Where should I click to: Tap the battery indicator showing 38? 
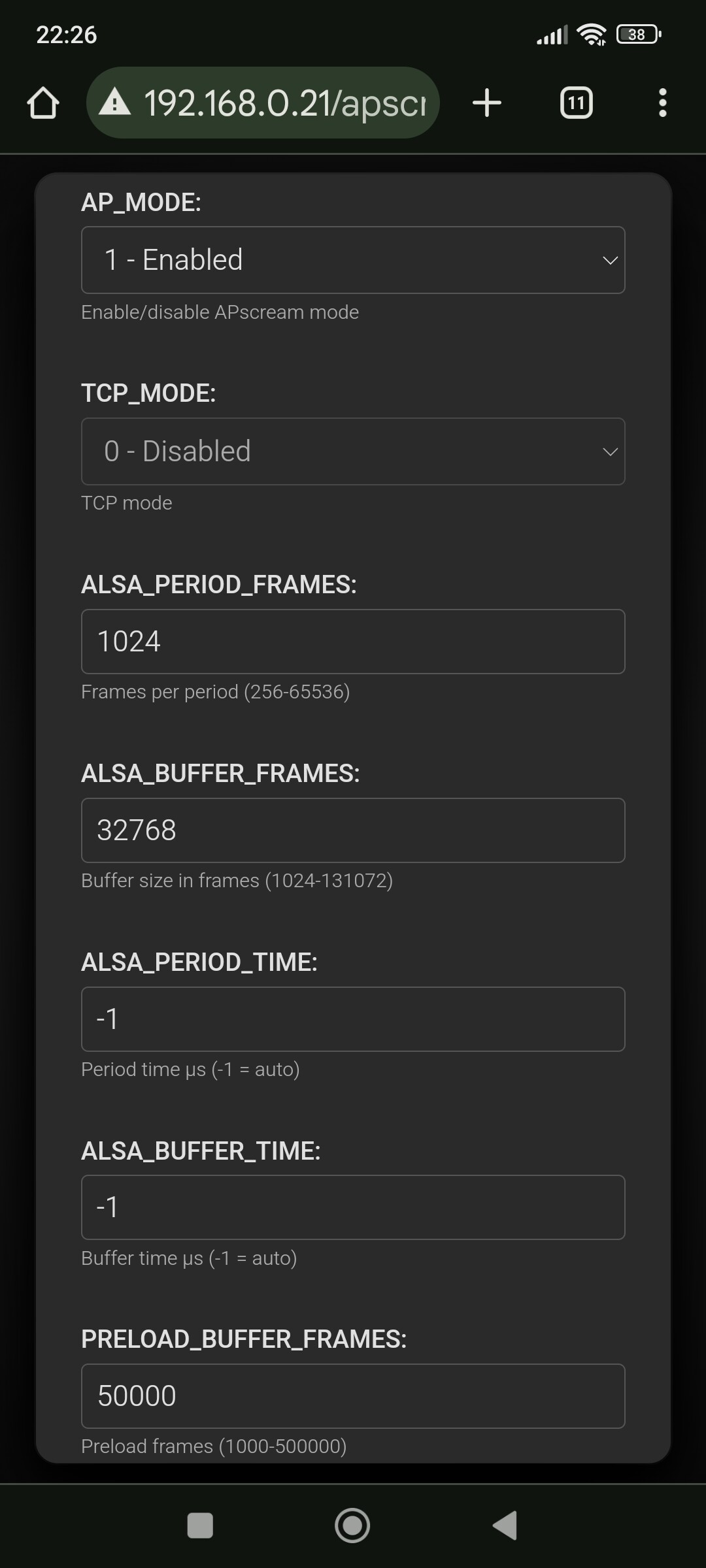coord(638,34)
